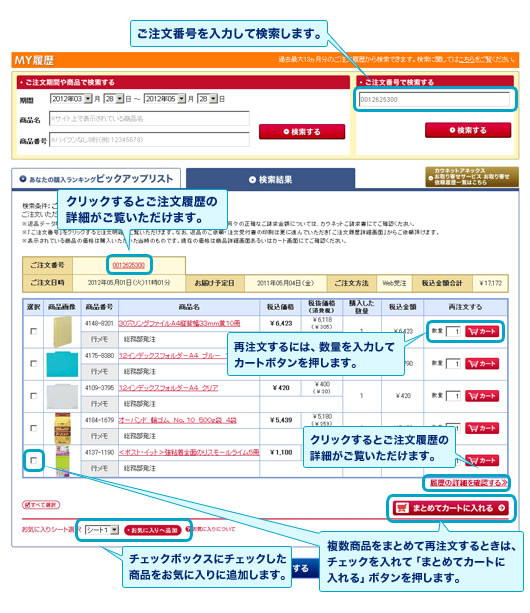Select checkbox for clear index folder row
Screen dimensions: 530x613
34,396
